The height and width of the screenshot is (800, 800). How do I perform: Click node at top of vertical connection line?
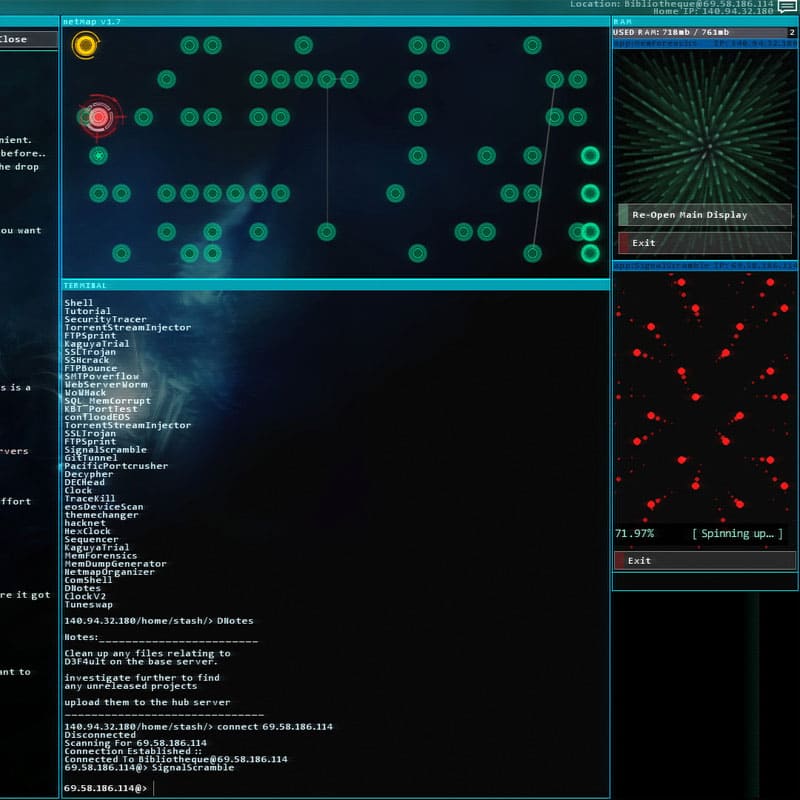click(327, 79)
